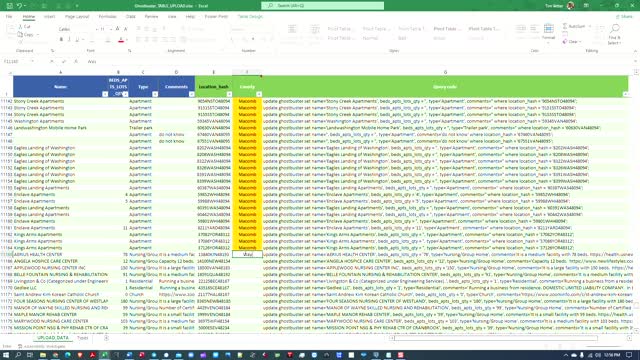Screen dimensions: 640x360
Task: Click the AutoSum button
Action: 574,26
